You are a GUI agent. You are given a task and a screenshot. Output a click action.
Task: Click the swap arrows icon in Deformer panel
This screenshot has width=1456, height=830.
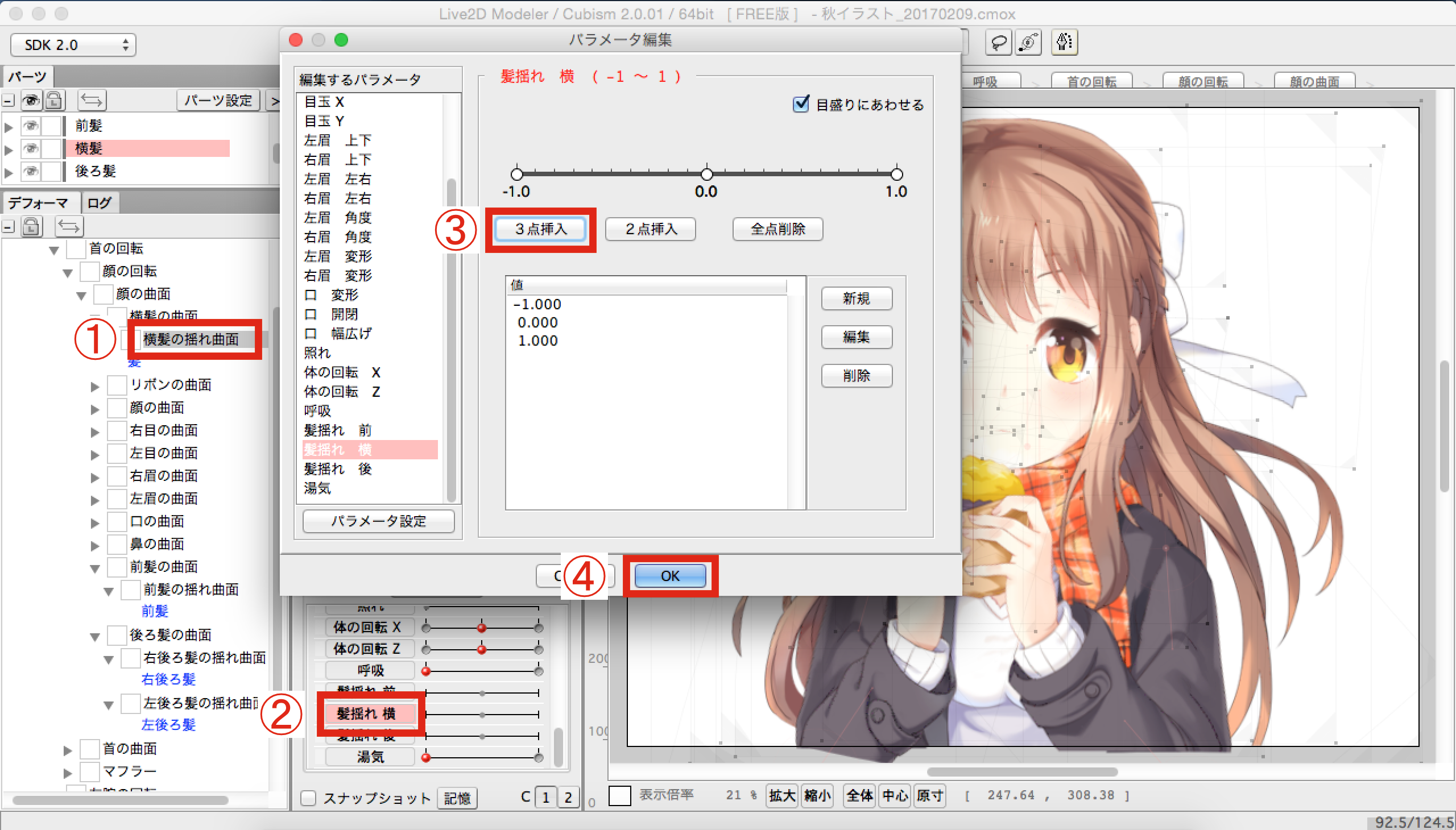click(x=69, y=227)
